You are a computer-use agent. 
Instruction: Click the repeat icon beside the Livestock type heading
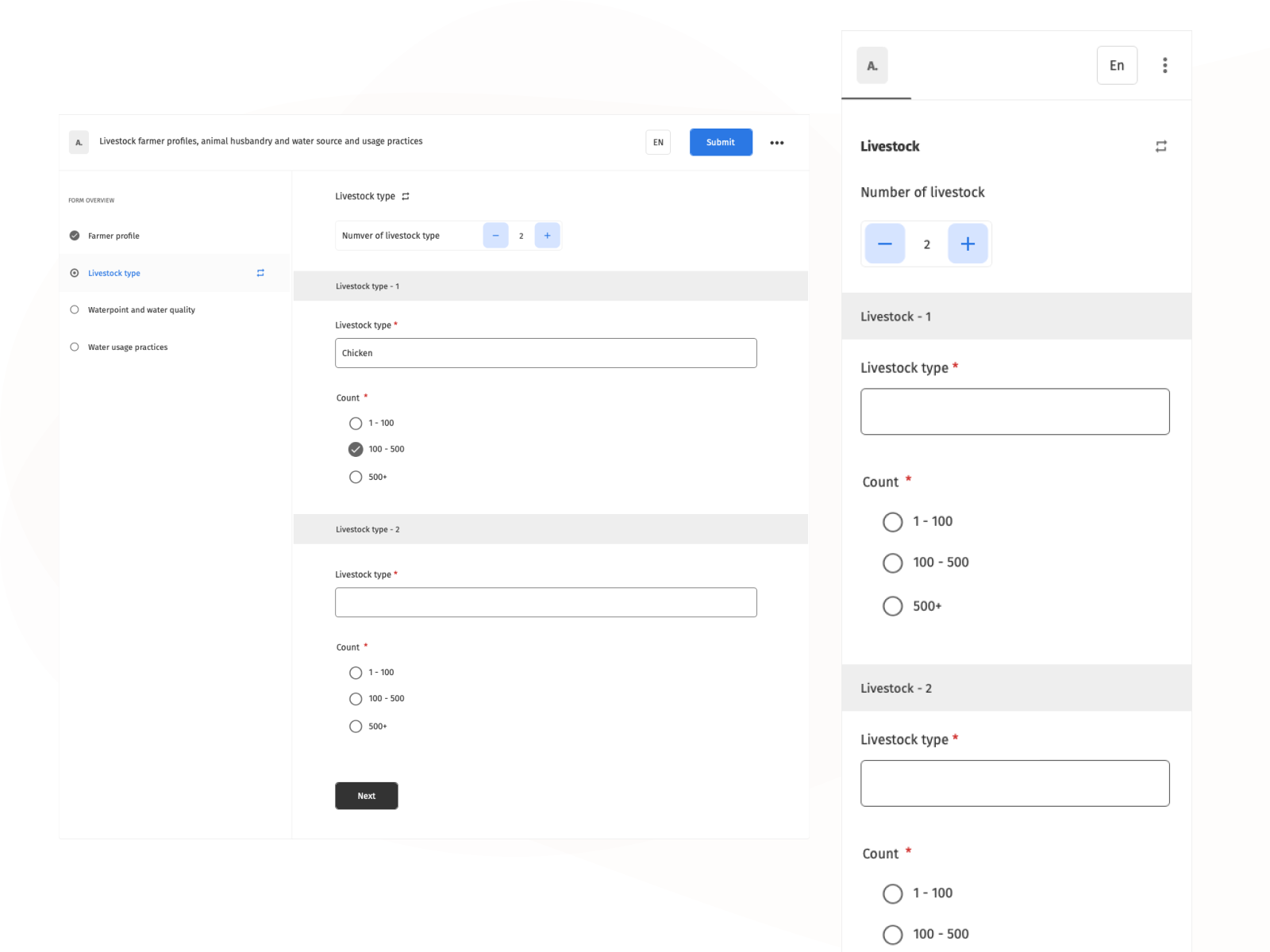click(x=406, y=196)
